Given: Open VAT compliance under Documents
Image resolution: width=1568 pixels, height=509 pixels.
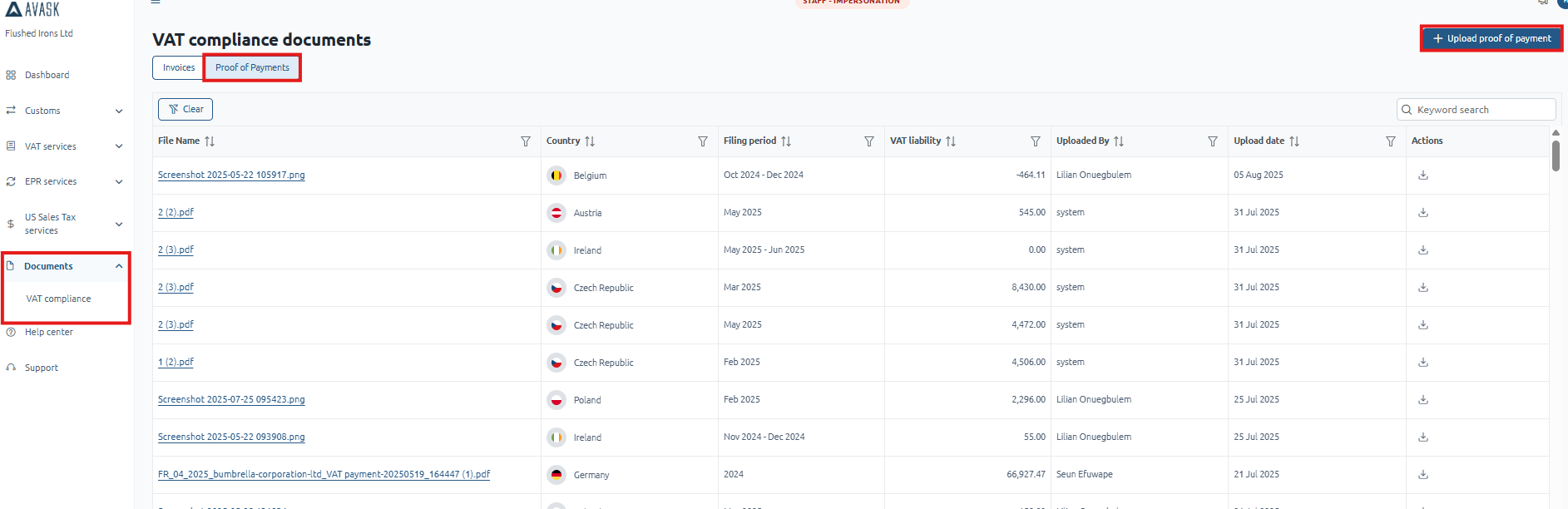Looking at the screenshot, I should pyautogui.click(x=58, y=299).
